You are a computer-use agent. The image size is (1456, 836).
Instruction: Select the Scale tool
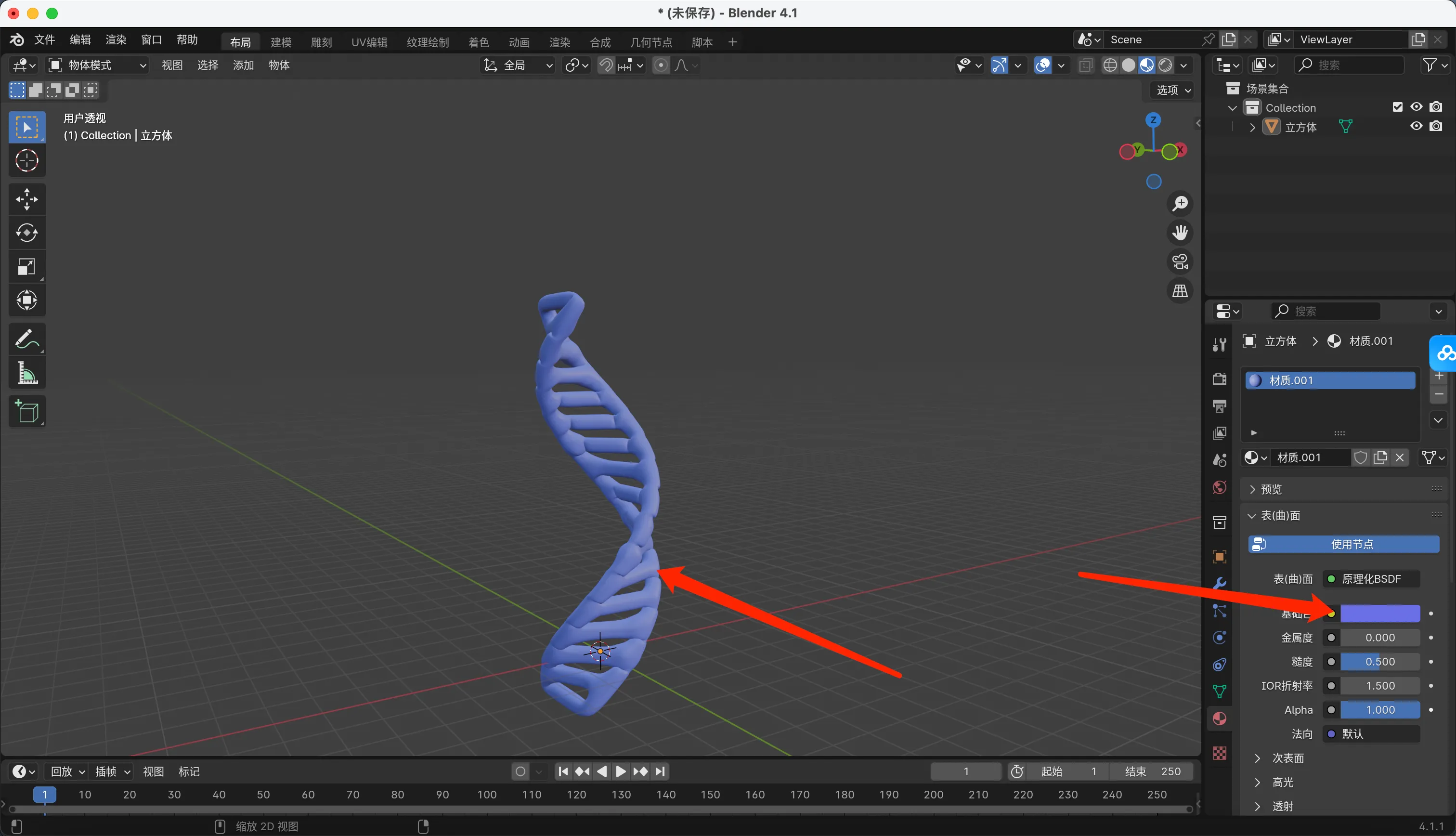26,266
